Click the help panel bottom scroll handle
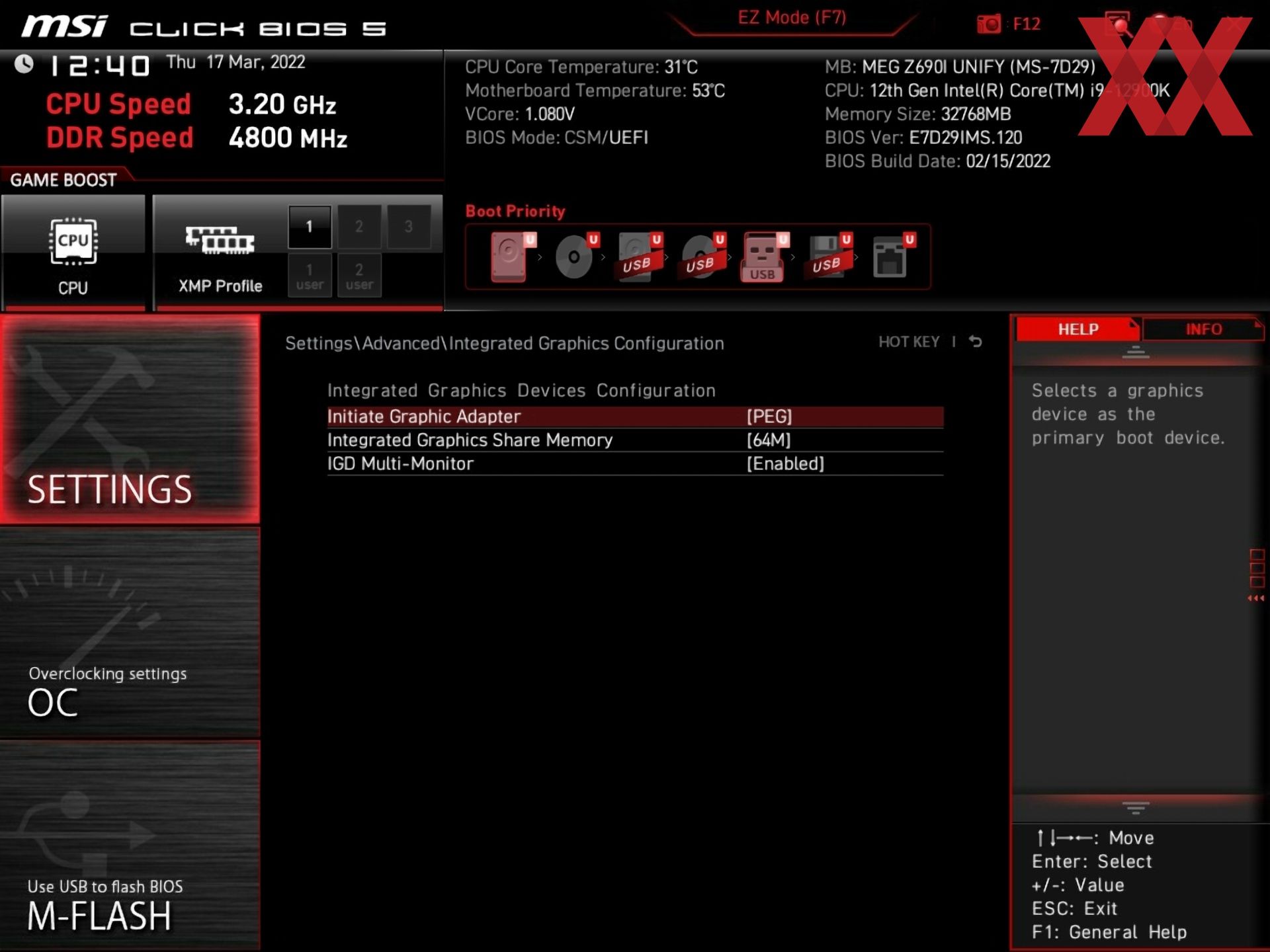 (1136, 808)
